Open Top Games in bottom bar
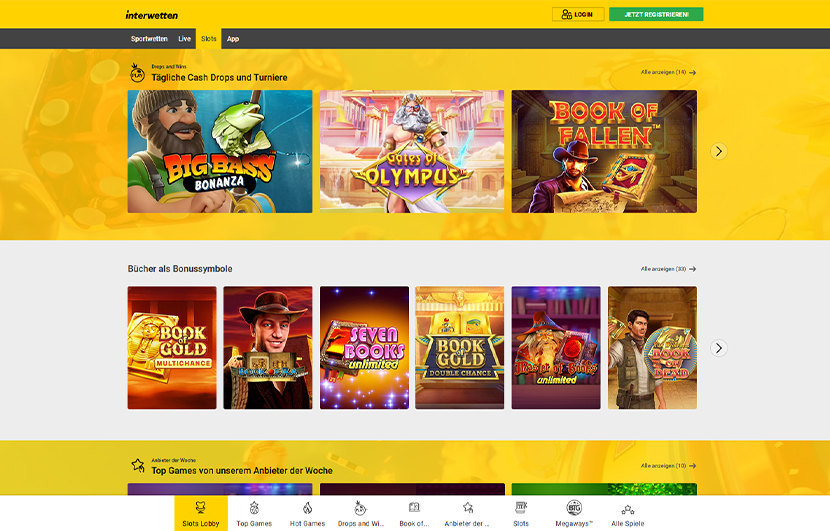 [254, 513]
